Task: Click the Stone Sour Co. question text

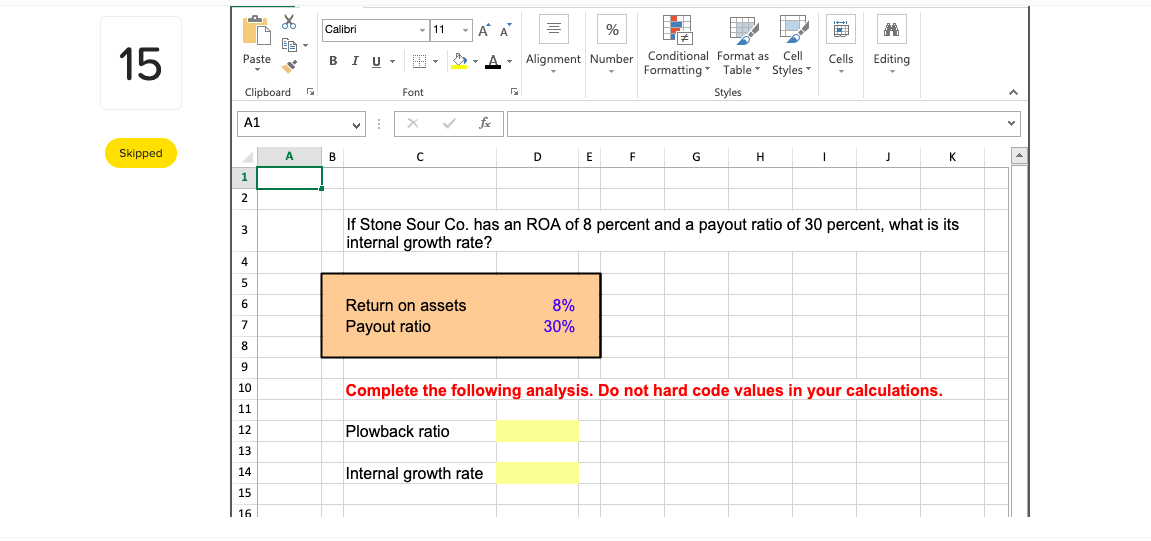Action: (x=652, y=233)
